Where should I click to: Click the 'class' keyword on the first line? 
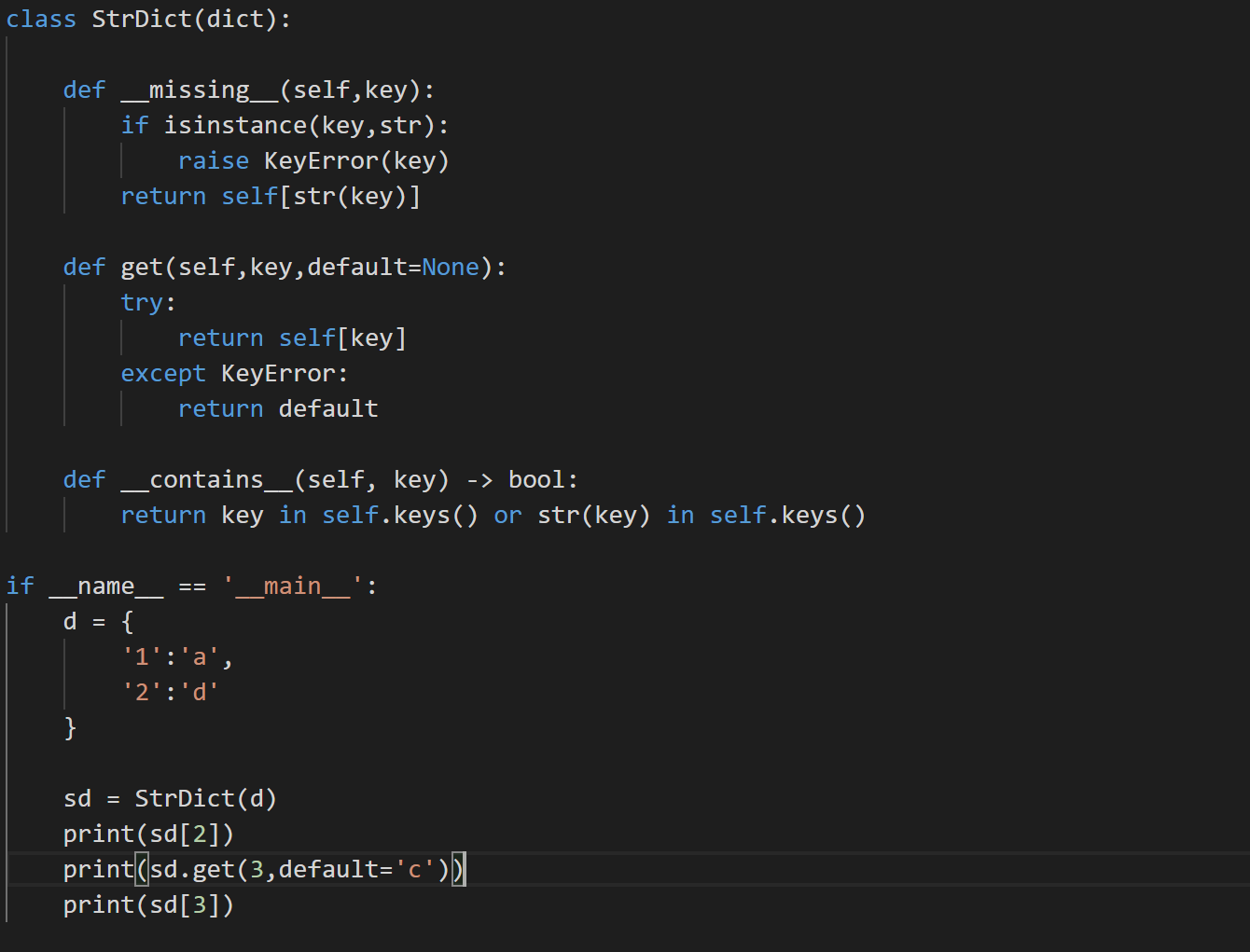coord(41,19)
